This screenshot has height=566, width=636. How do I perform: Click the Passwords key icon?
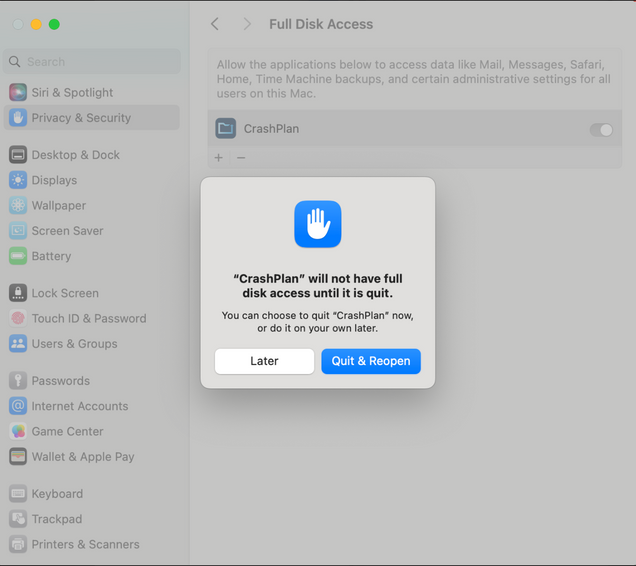point(18,381)
